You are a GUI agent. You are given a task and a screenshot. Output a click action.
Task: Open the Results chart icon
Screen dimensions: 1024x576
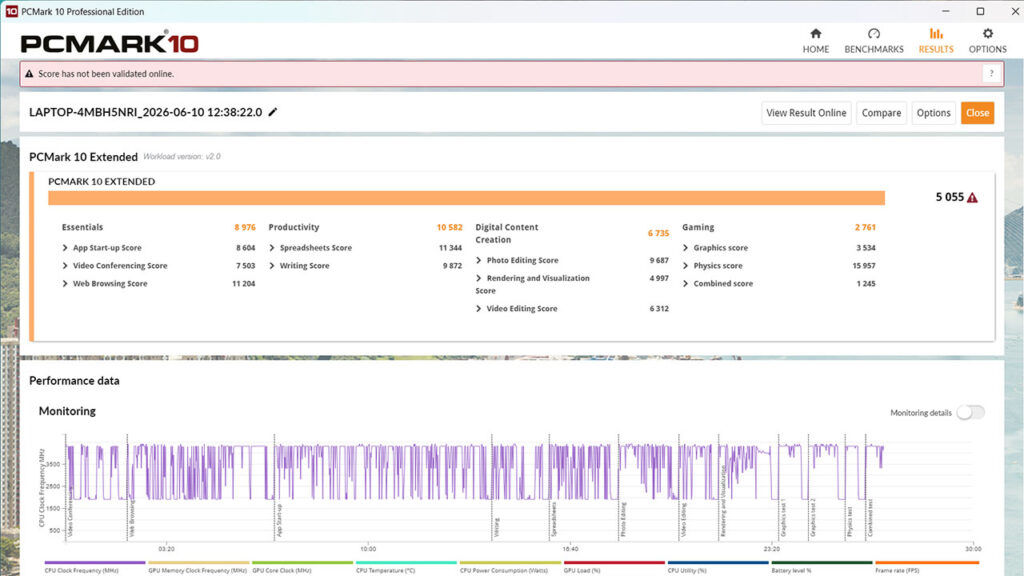pyautogui.click(x=936, y=33)
